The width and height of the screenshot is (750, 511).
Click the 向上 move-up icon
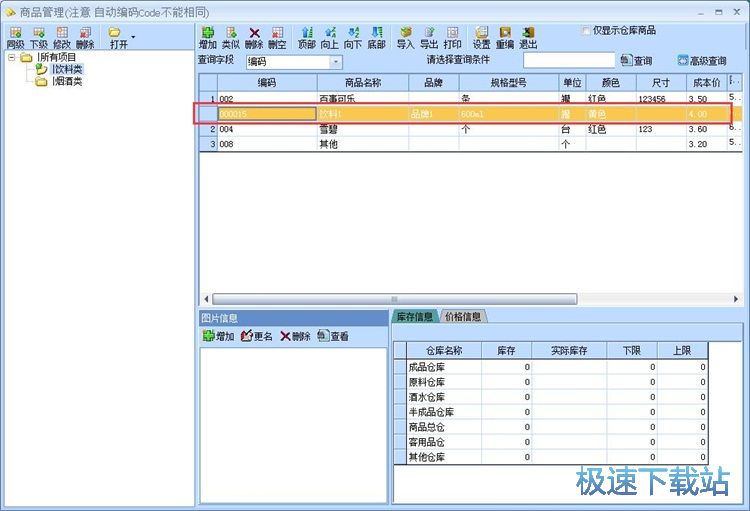point(330,38)
